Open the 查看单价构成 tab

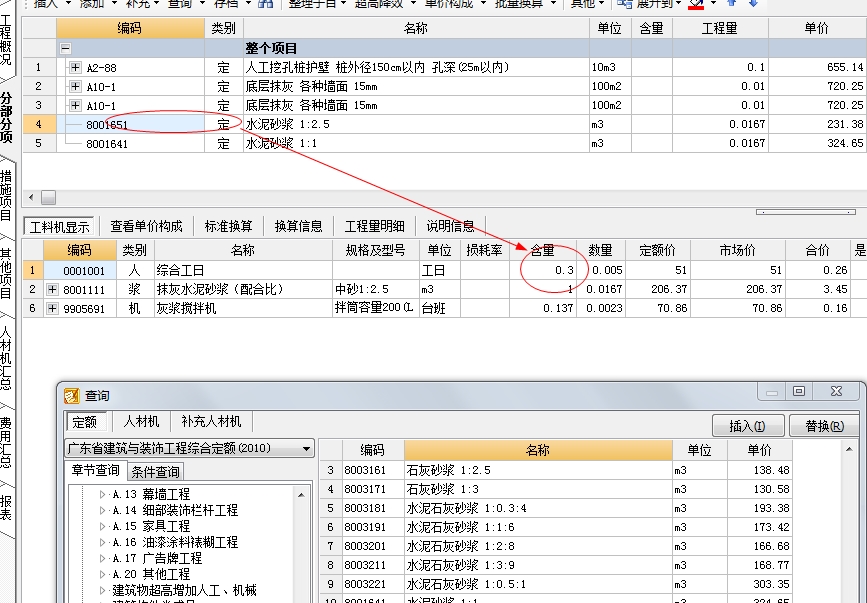(x=146, y=226)
